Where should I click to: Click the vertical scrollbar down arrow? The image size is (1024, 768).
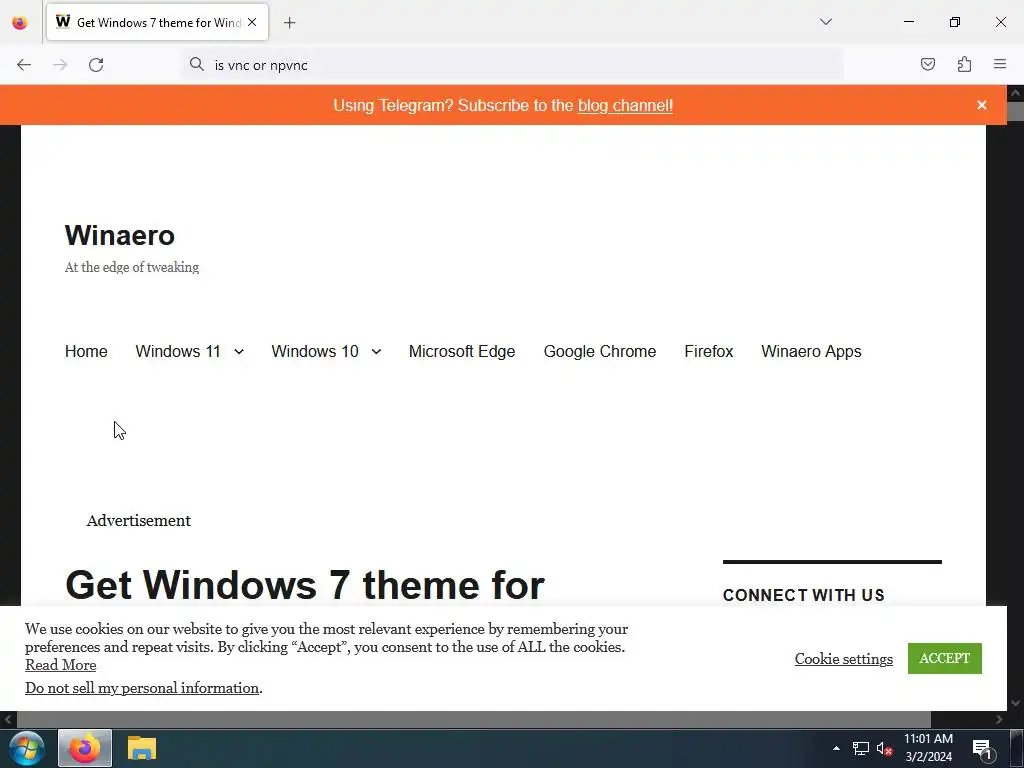pos(1015,703)
